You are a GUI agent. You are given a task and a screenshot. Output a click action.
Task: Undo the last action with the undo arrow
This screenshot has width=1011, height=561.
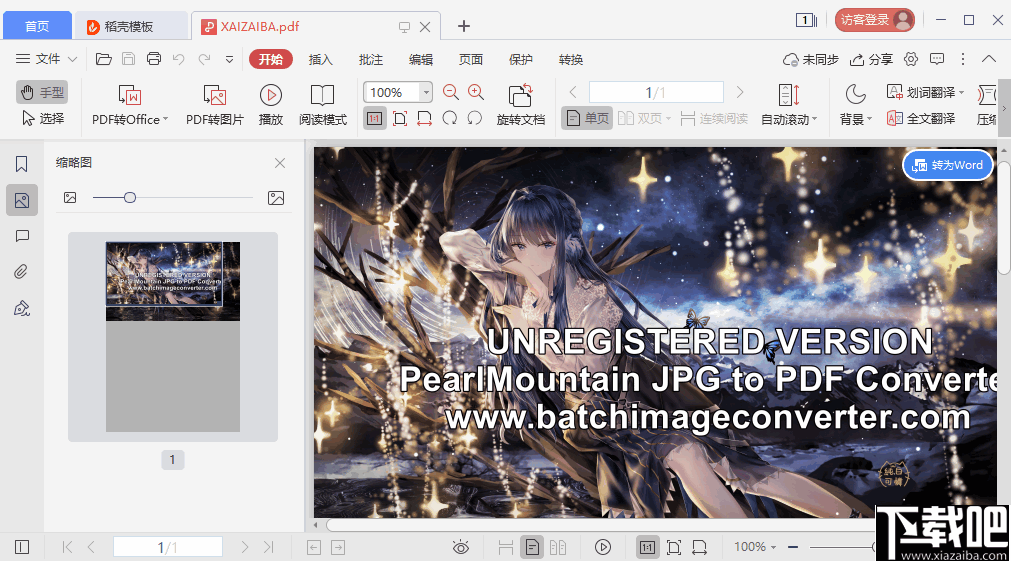179,59
